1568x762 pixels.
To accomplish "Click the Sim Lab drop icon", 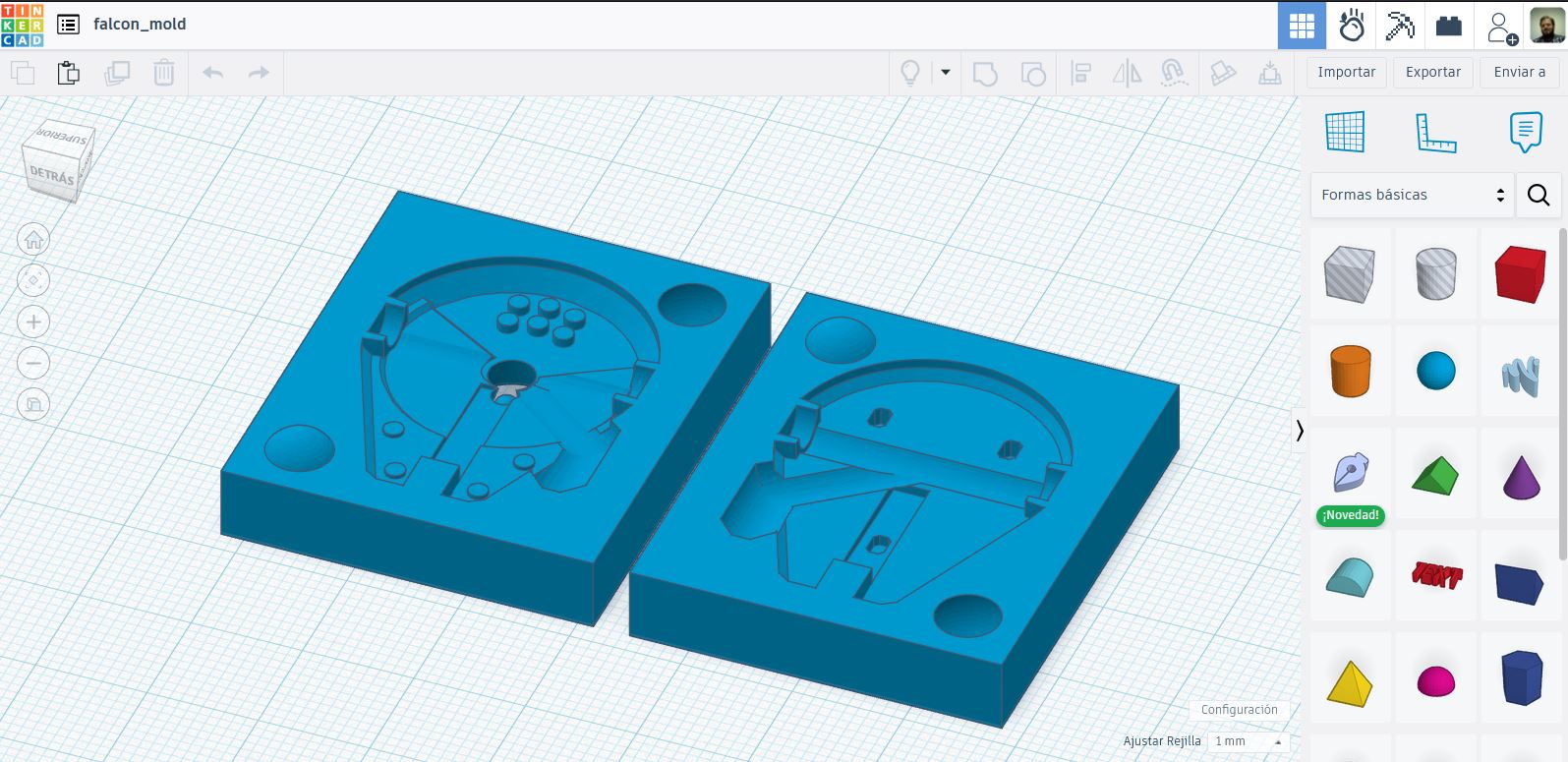I will tap(1222, 73).
